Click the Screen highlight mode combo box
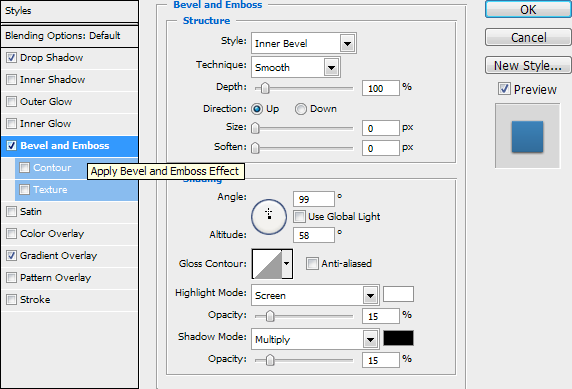 [x=315, y=296]
